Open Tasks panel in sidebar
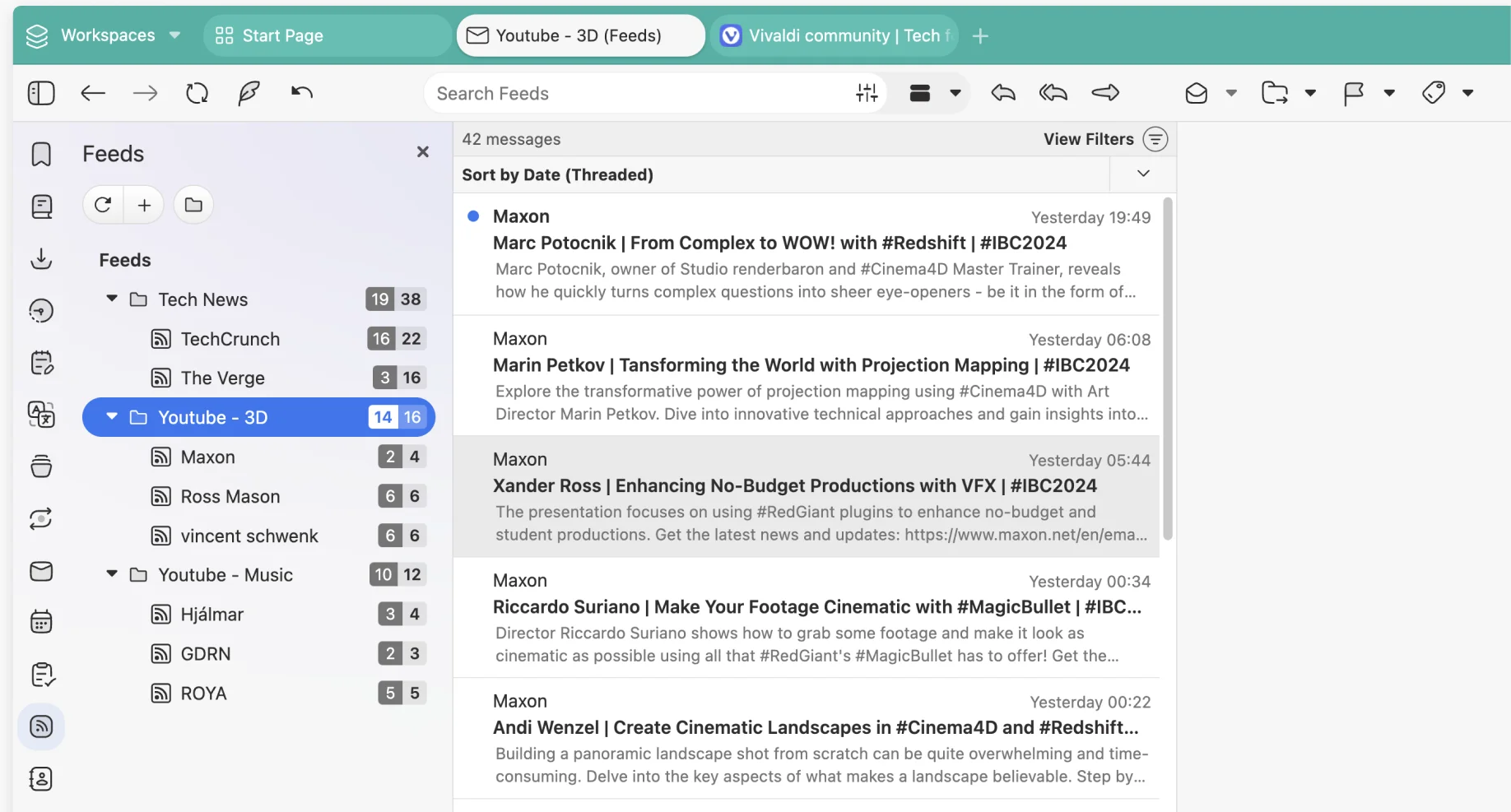This screenshot has width=1511, height=812. (x=41, y=675)
